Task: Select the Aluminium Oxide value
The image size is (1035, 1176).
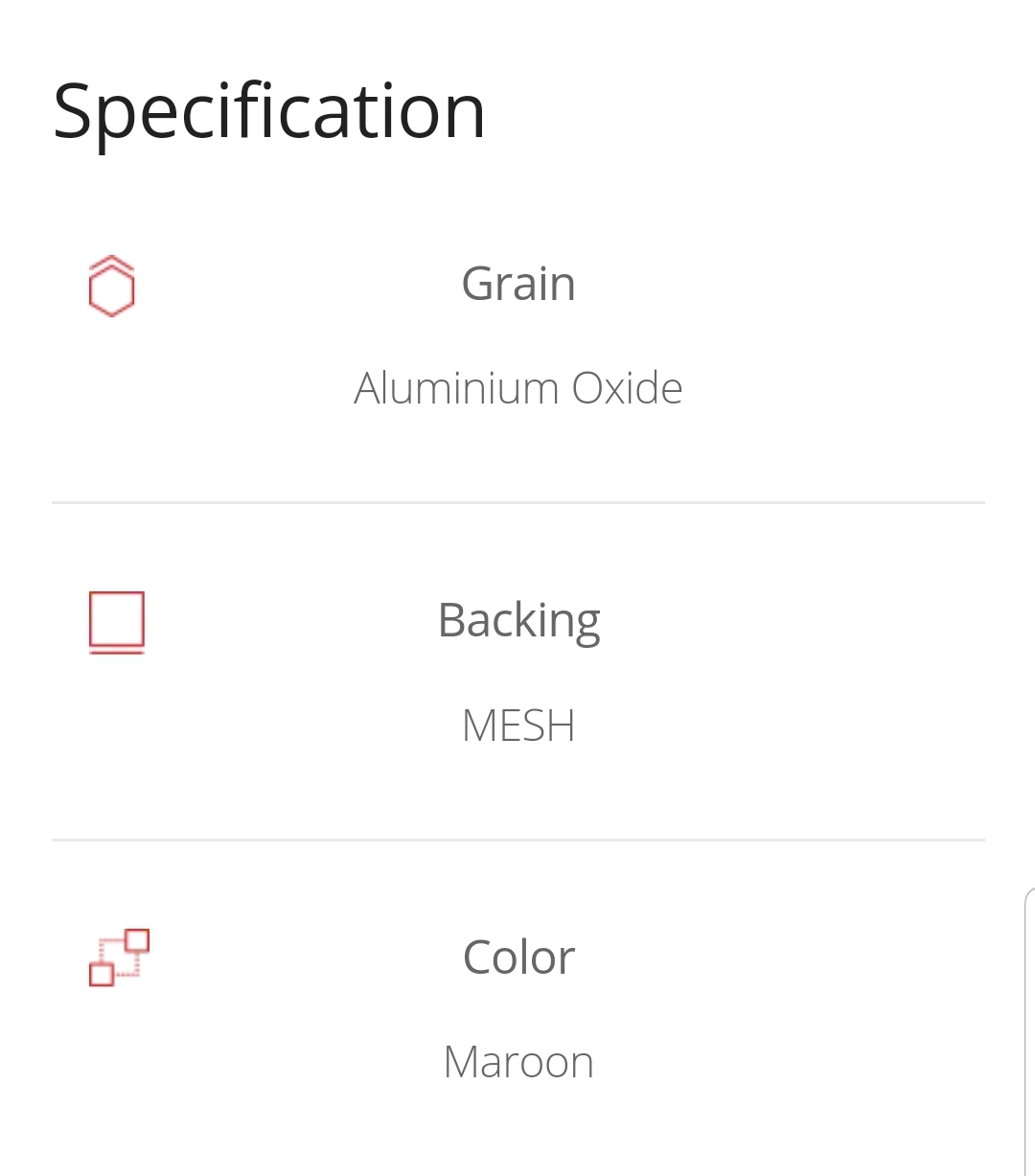Action: click(x=518, y=388)
